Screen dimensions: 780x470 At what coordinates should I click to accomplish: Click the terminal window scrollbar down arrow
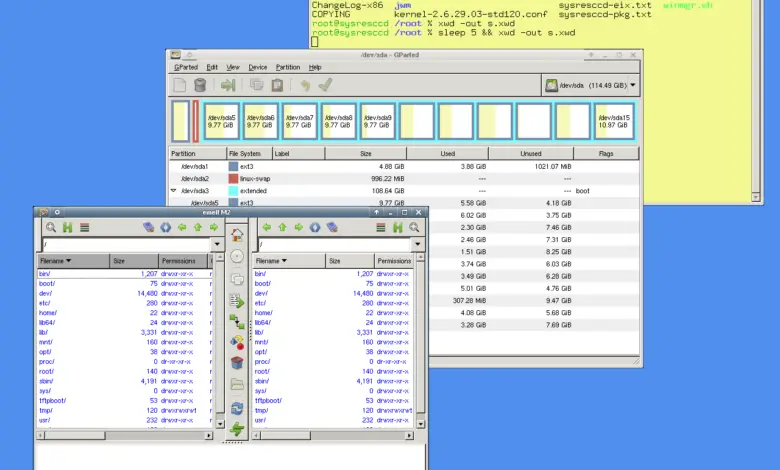click(756, 197)
